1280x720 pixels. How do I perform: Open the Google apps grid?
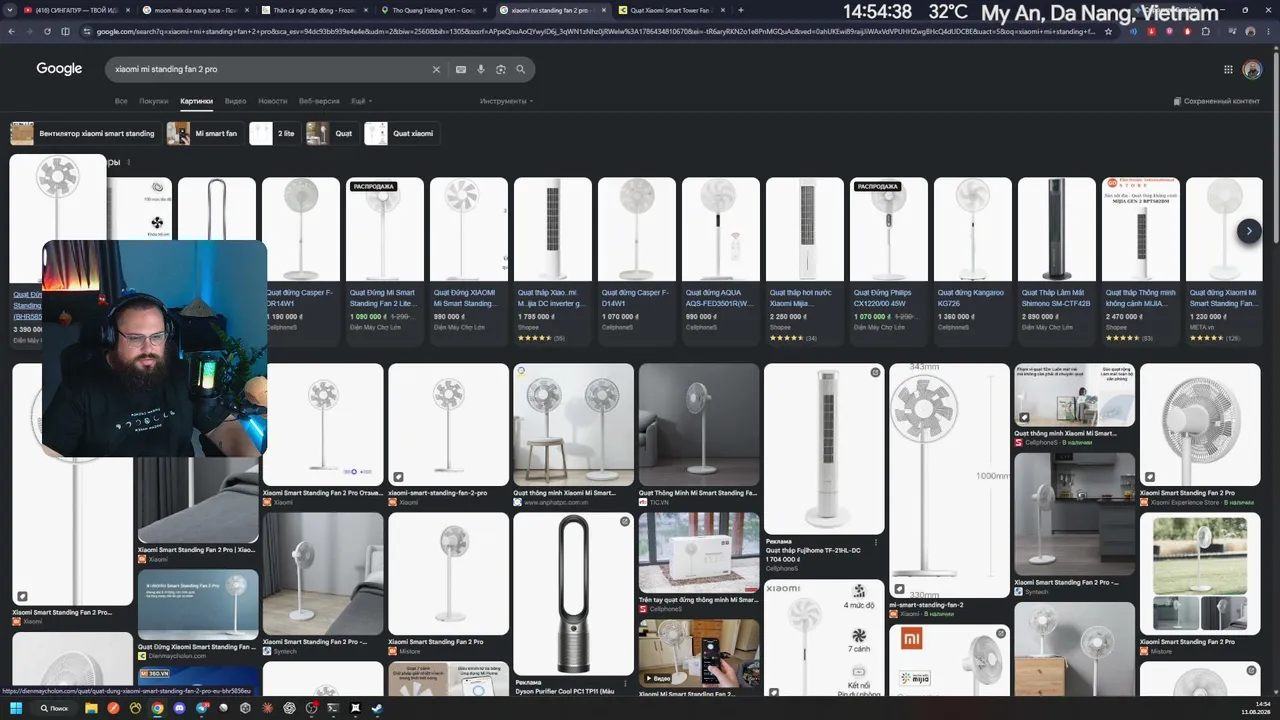coord(1228,69)
